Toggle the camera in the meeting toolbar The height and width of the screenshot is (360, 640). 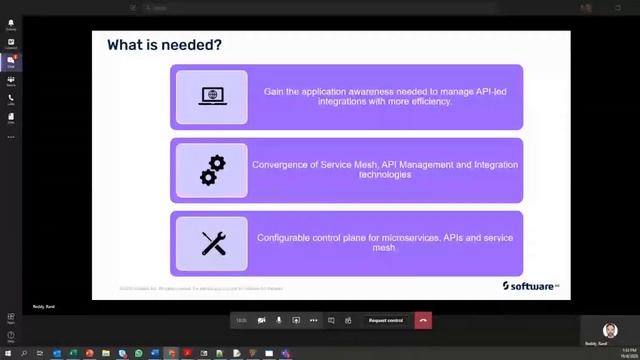tap(262, 320)
